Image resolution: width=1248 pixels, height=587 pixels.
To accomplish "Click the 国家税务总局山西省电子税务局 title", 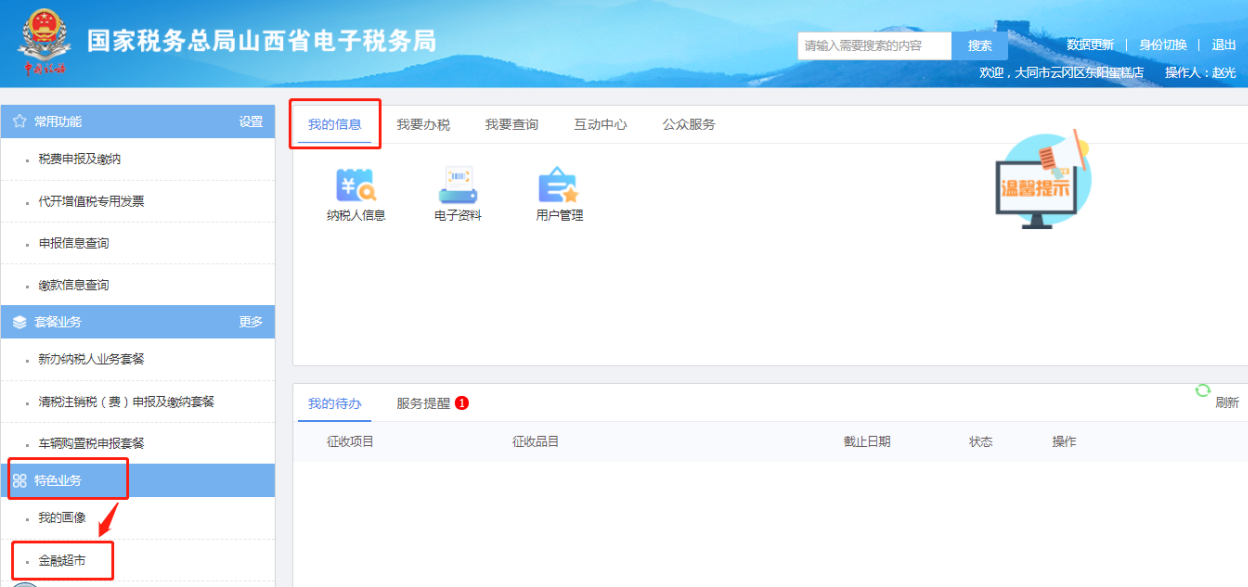I will pyautogui.click(x=262, y=42).
